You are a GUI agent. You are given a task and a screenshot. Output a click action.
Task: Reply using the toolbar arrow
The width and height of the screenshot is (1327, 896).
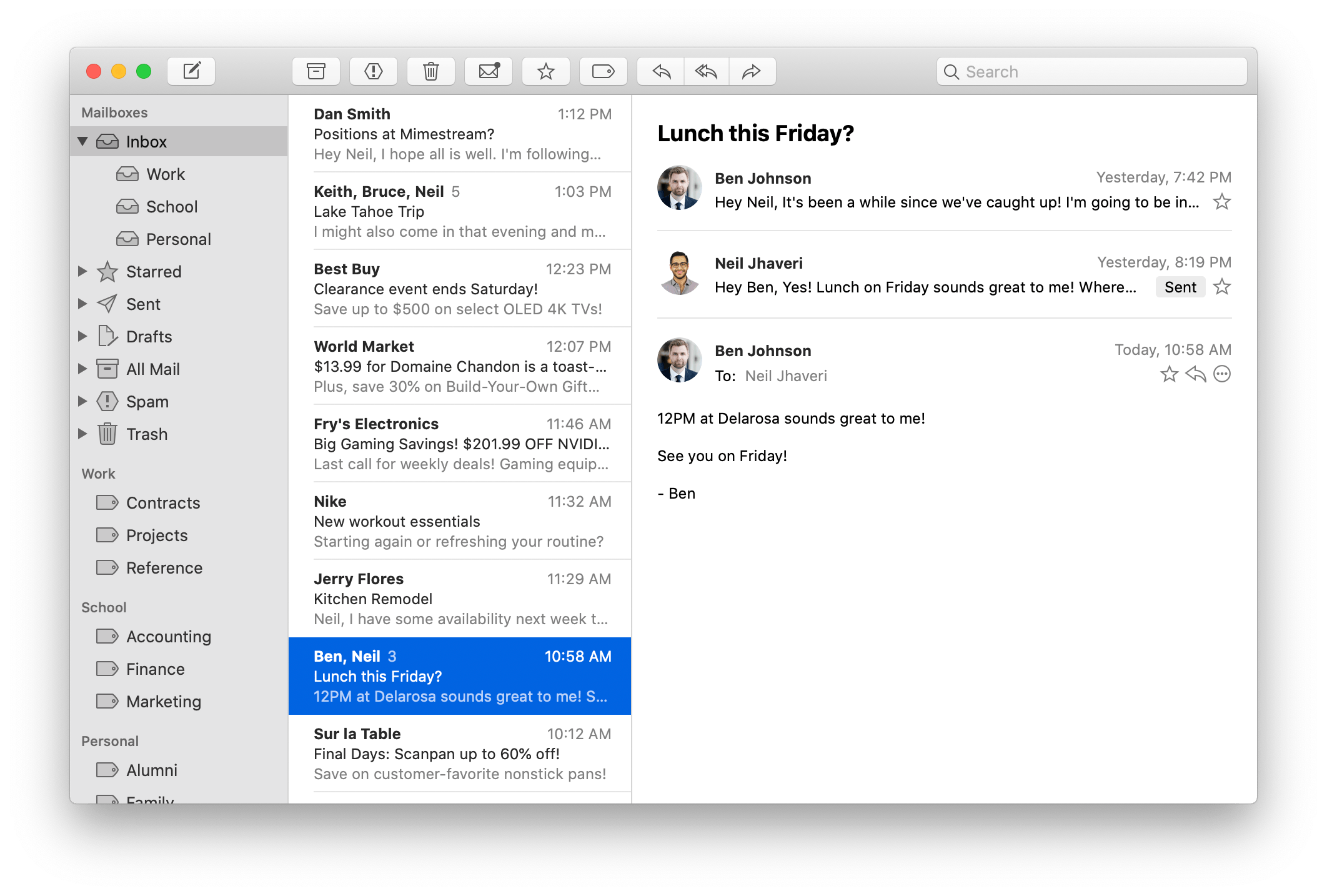[661, 71]
